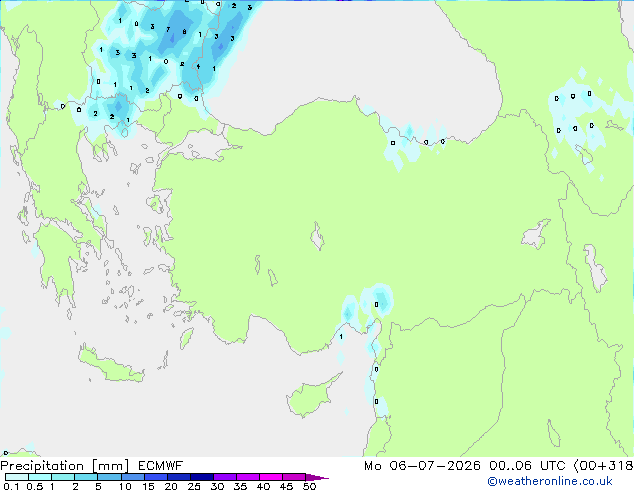Click the date 'Mo 06-07-2026'
Image resolution: width=634 pixels, height=490 pixels.
pyautogui.click(x=422, y=466)
